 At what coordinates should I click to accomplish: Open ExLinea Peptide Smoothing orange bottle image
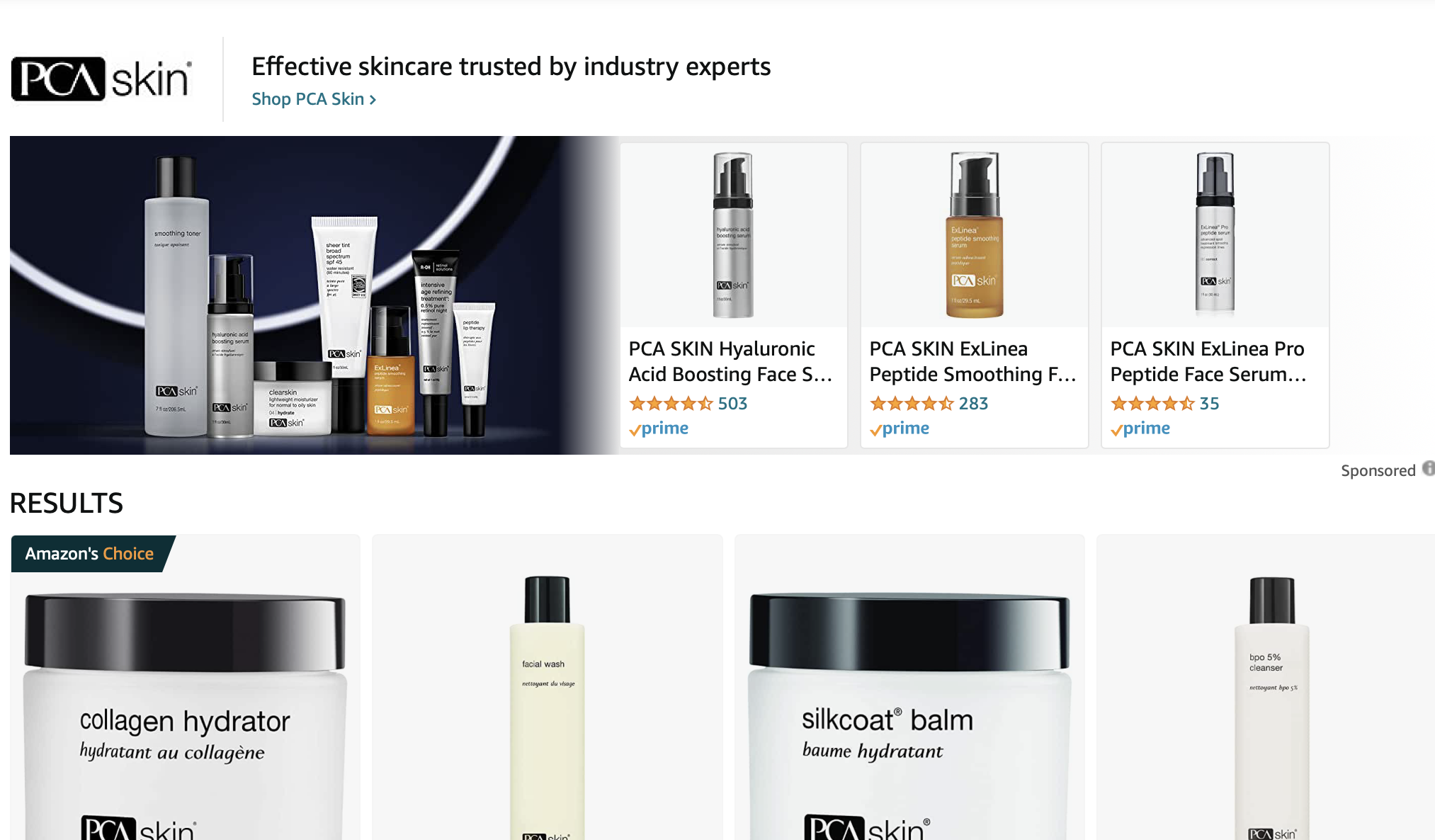click(974, 235)
